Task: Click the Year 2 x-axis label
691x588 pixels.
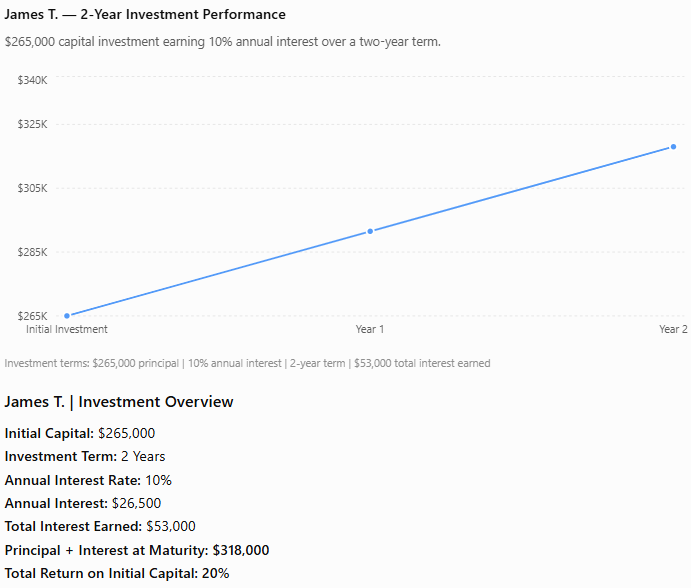Action: tap(673, 329)
